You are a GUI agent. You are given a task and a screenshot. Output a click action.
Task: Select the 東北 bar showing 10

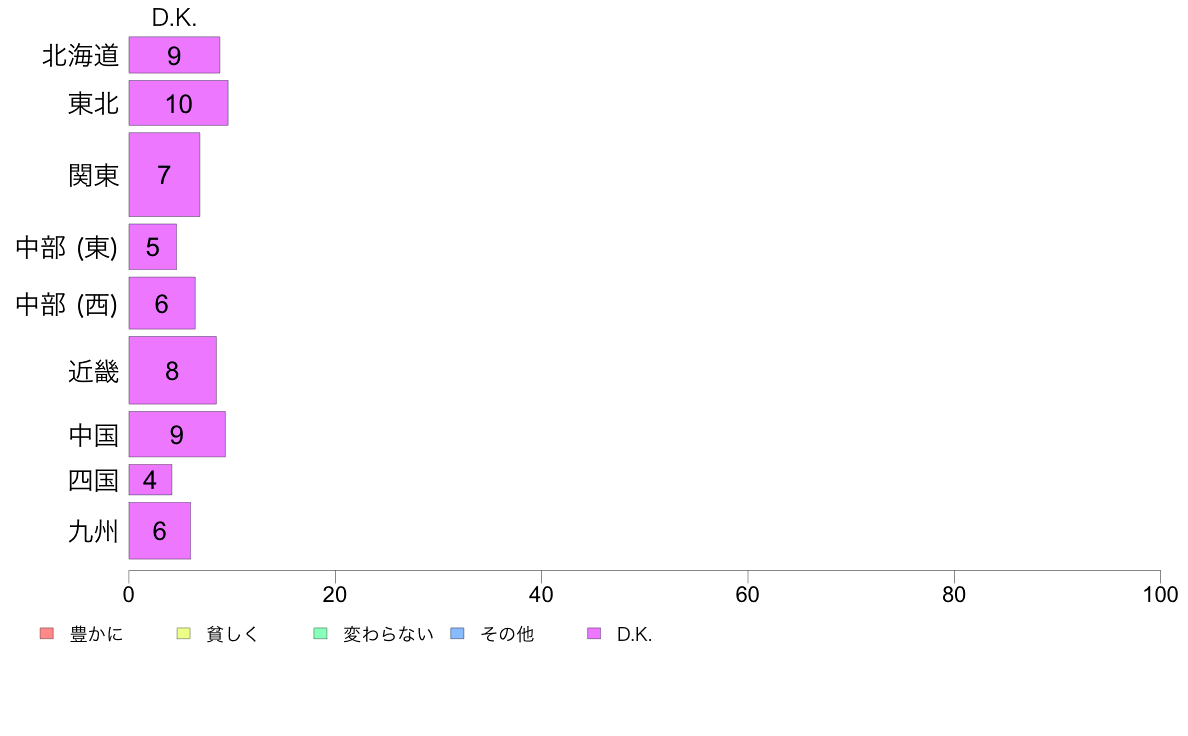(x=178, y=103)
